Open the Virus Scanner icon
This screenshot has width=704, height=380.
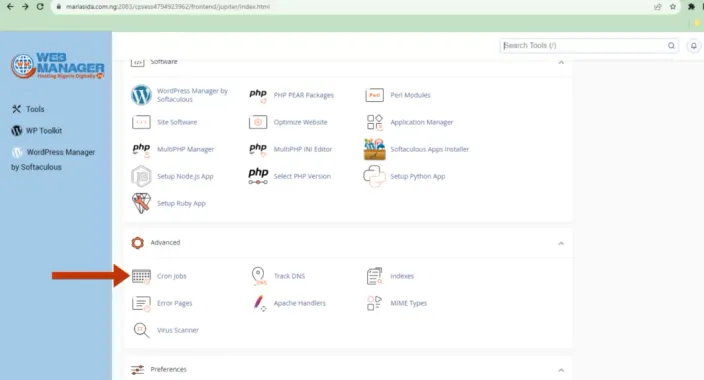(x=141, y=330)
